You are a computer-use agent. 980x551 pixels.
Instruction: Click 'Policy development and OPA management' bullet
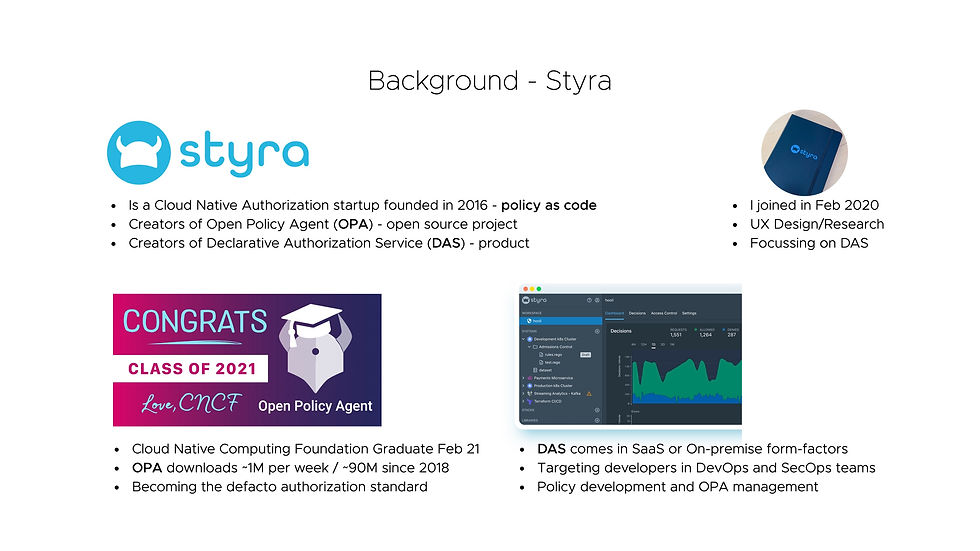(678, 487)
